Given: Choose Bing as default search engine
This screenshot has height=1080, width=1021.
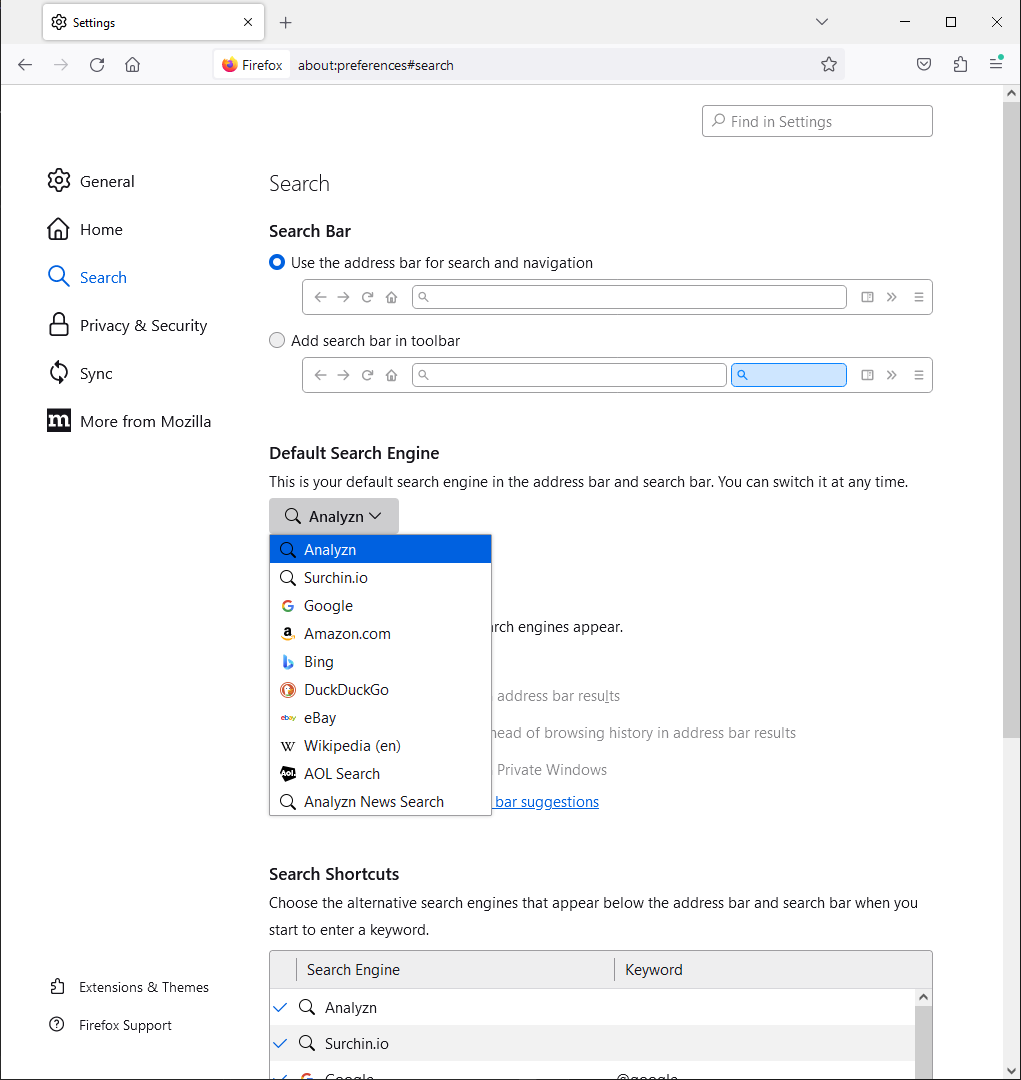Looking at the screenshot, I should pos(380,662).
